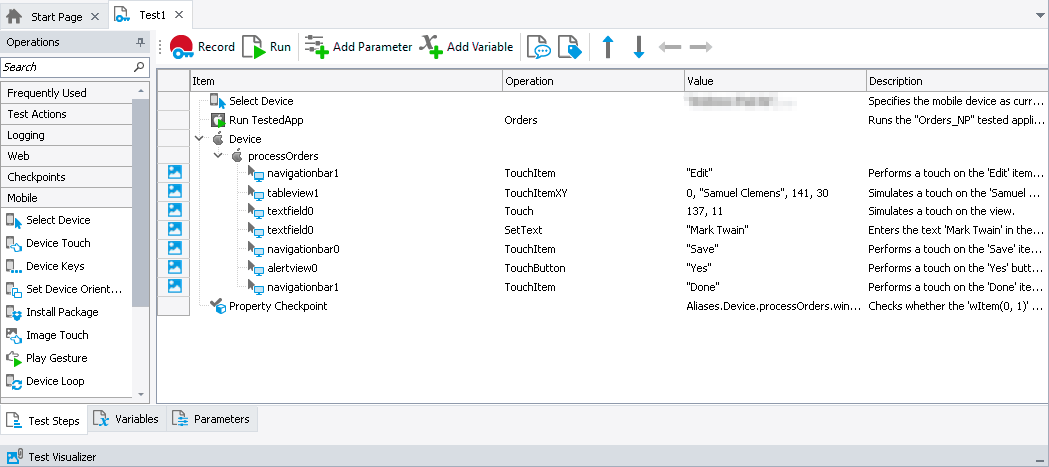Screen dimensions: 1049x467
Task: Select the Property Checkpoint test step
Action: (x=277, y=306)
